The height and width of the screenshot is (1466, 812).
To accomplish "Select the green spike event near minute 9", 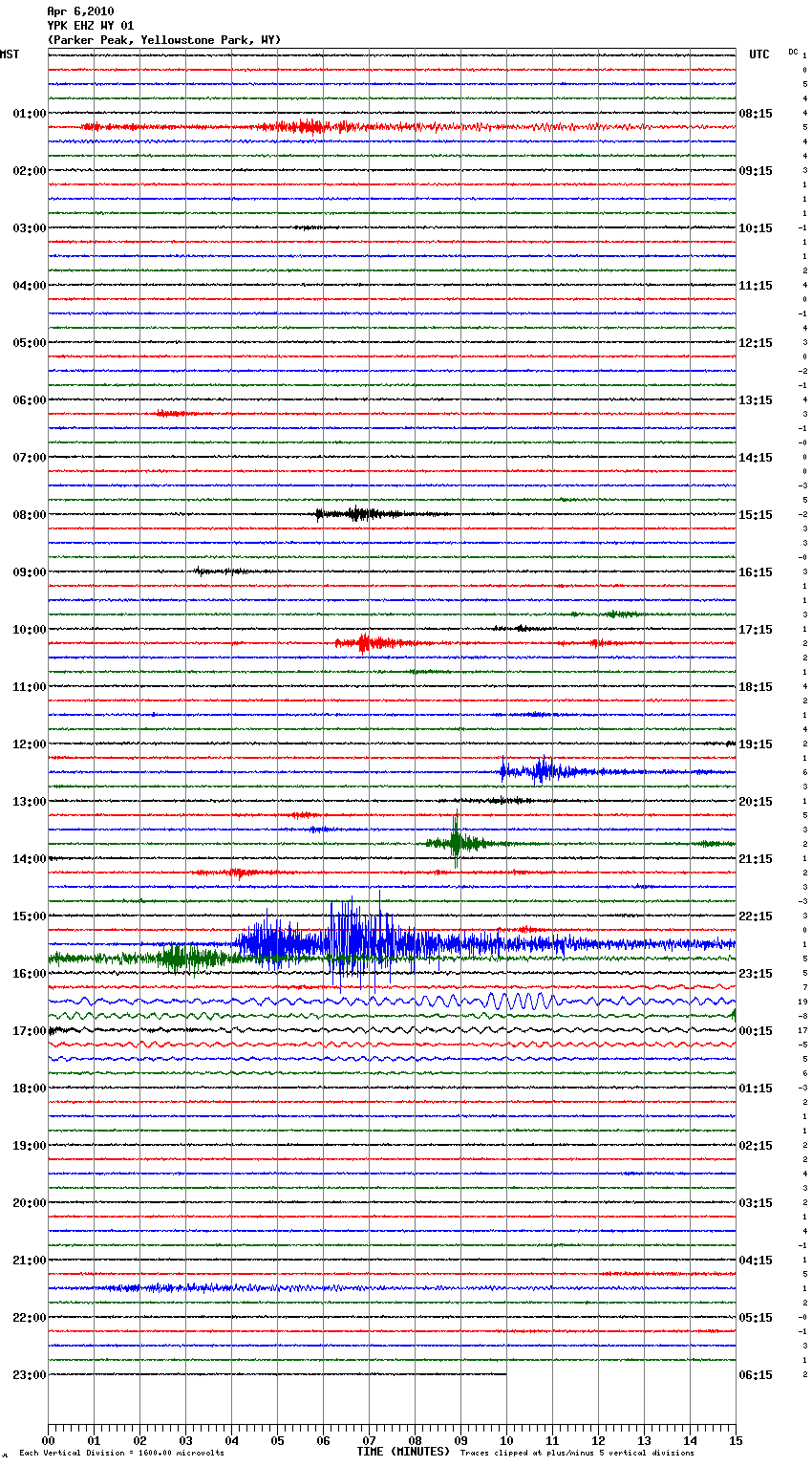I will 457,842.
